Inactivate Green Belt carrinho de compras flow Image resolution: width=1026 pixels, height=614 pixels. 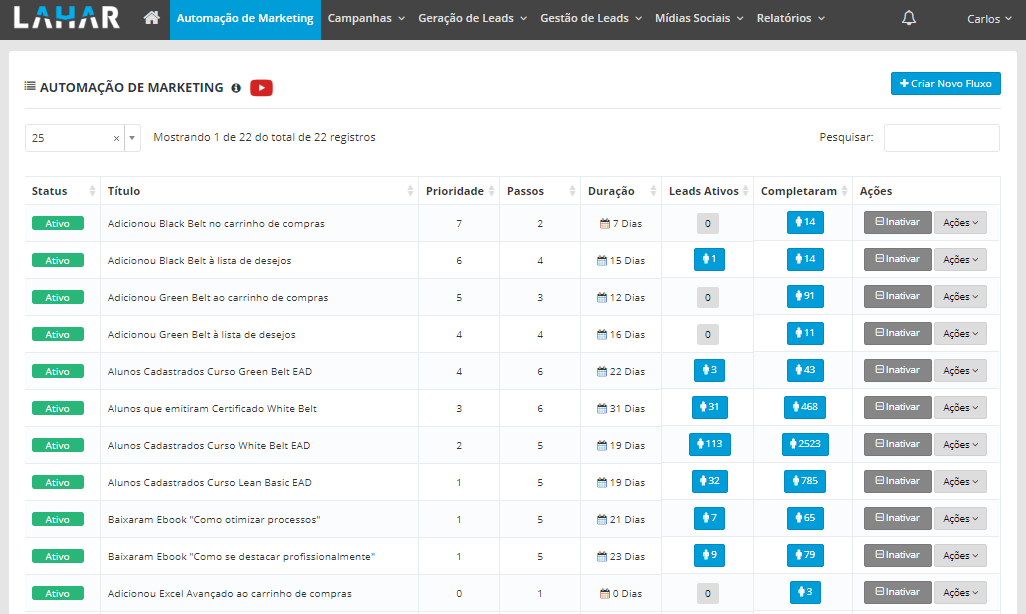tap(898, 297)
